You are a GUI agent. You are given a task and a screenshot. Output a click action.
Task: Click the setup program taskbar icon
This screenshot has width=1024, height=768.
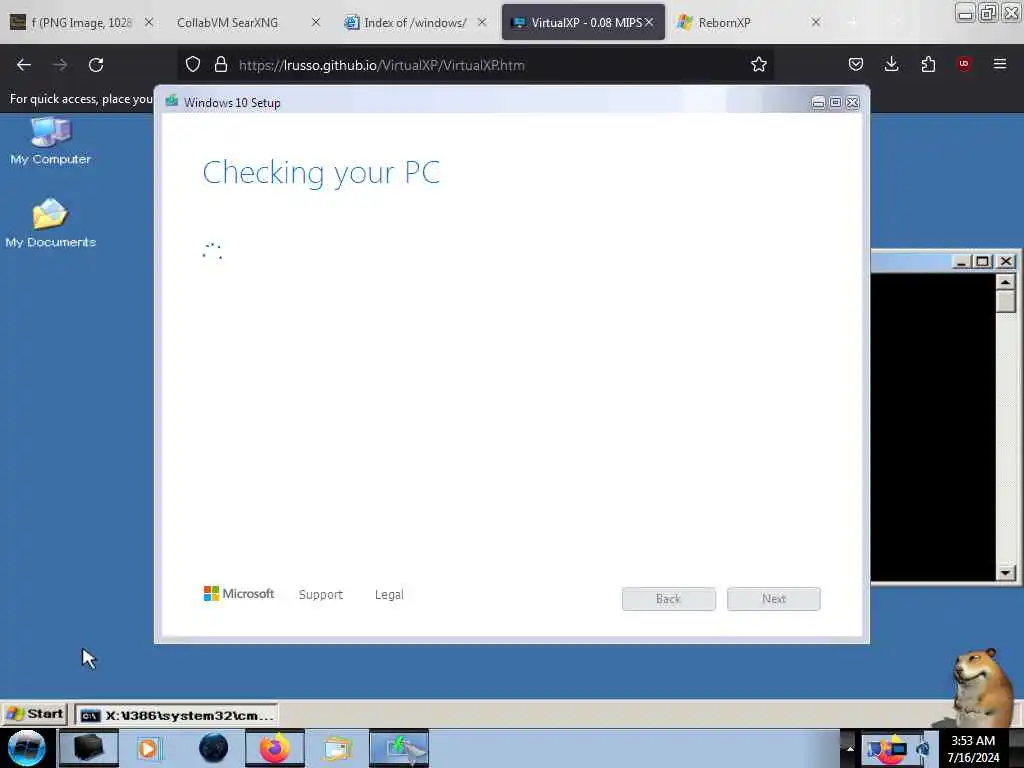[399, 748]
